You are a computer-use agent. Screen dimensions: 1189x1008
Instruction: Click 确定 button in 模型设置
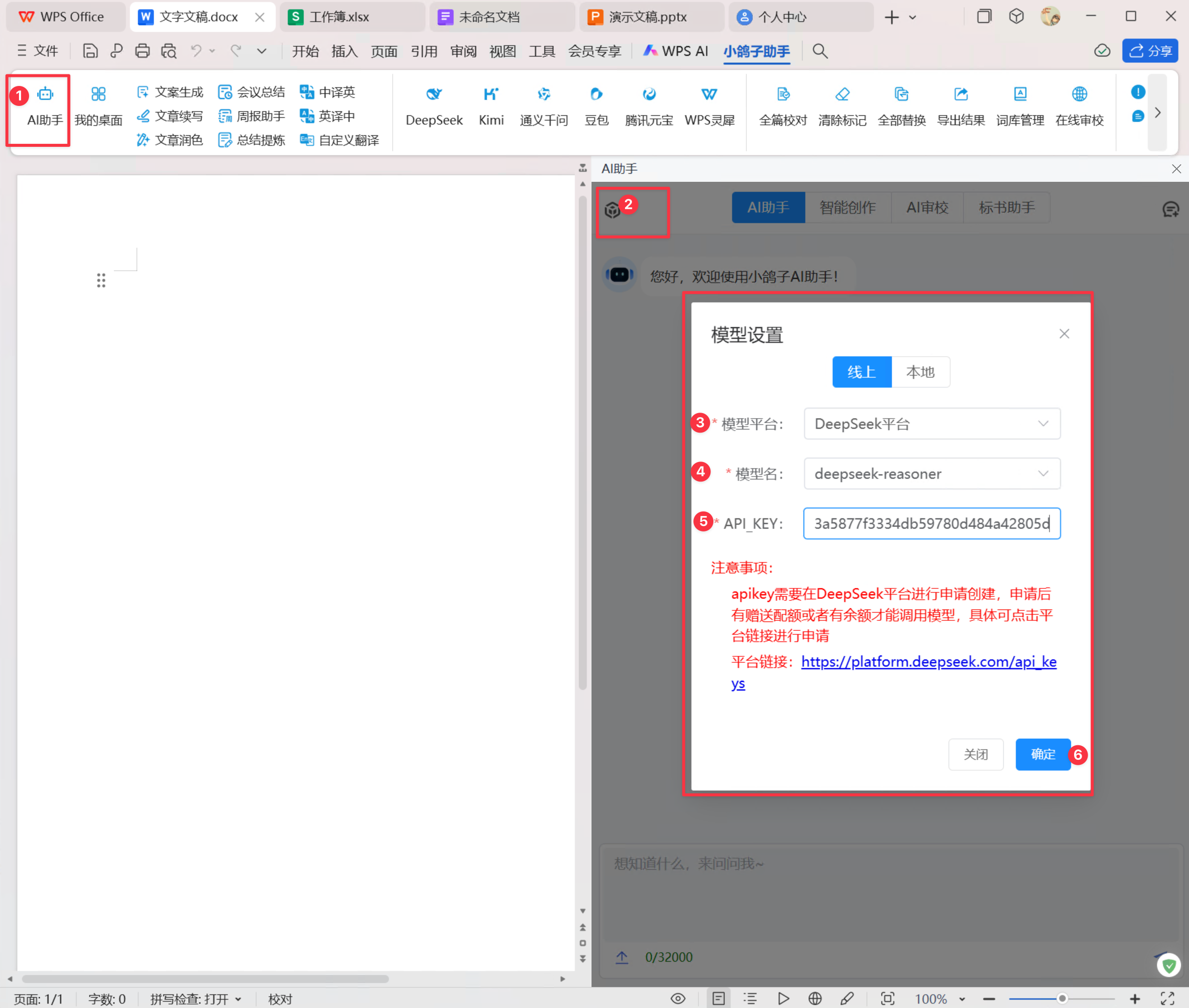click(x=1043, y=754)
